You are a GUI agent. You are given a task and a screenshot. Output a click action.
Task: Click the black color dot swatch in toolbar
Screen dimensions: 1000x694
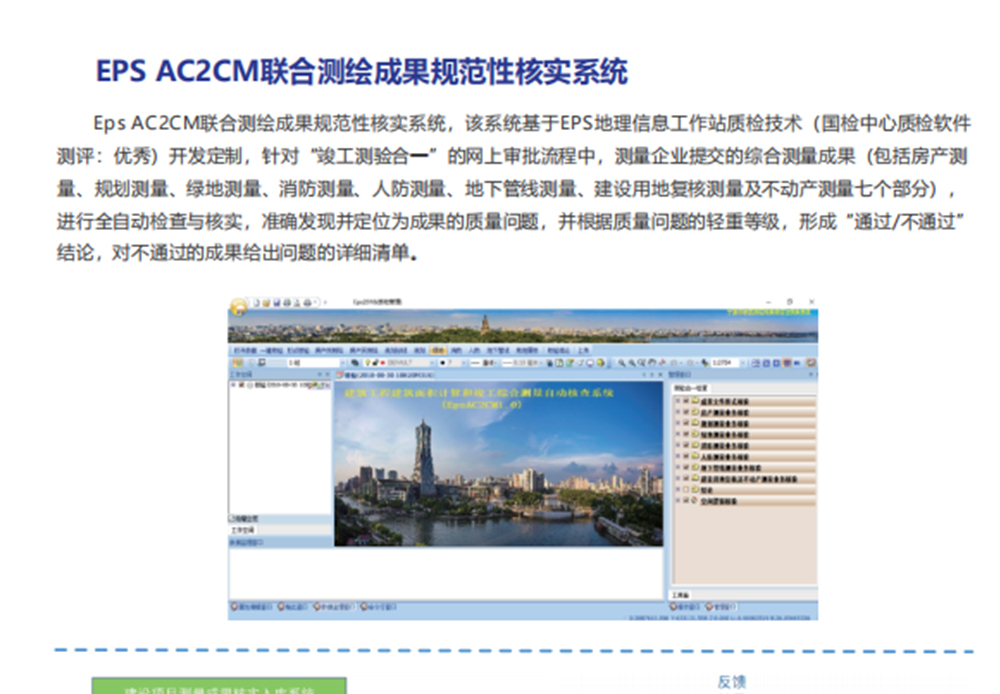click(443, 363)
